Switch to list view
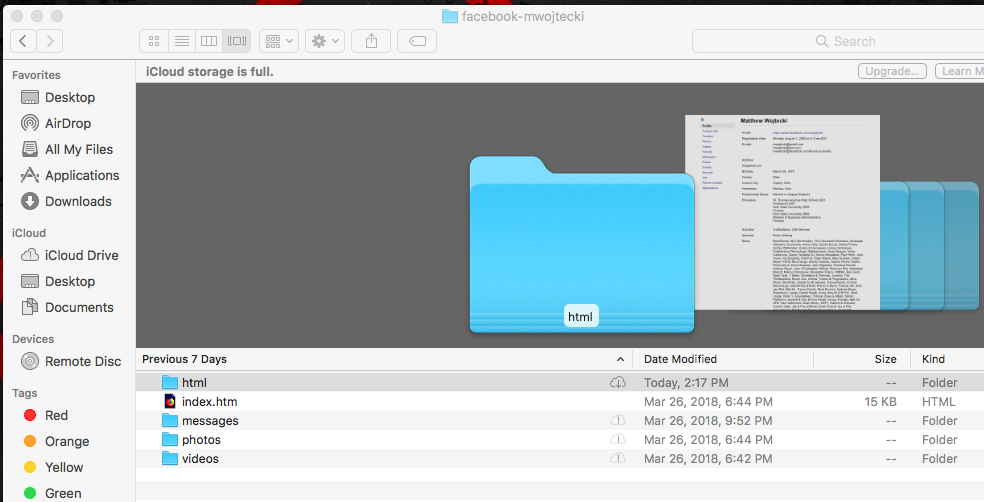The width and height of the screenshot is (984, 502). (x=181, y=41)
